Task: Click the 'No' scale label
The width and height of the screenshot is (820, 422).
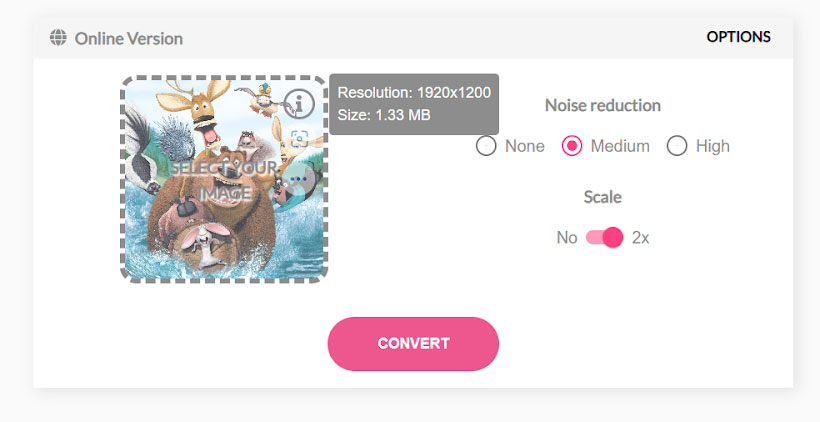Action: coord(567,238)
